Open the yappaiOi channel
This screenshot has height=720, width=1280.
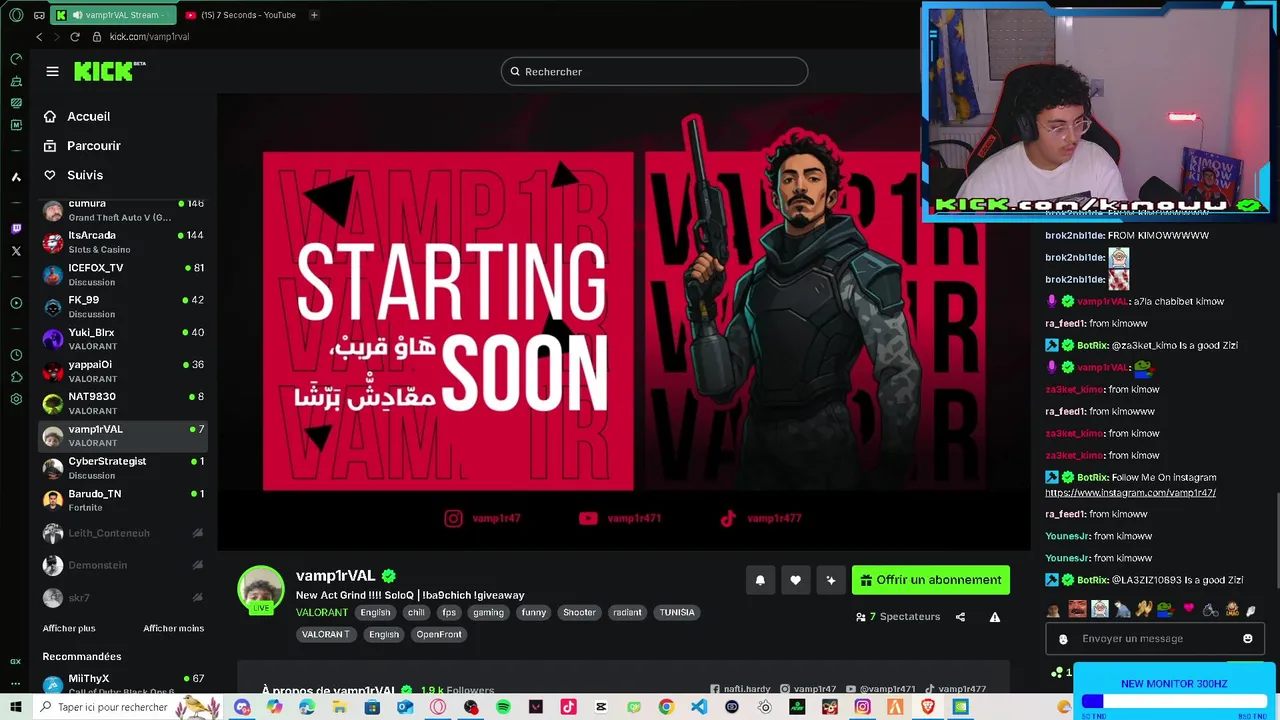pyautogui.click(x=123, y=371)
